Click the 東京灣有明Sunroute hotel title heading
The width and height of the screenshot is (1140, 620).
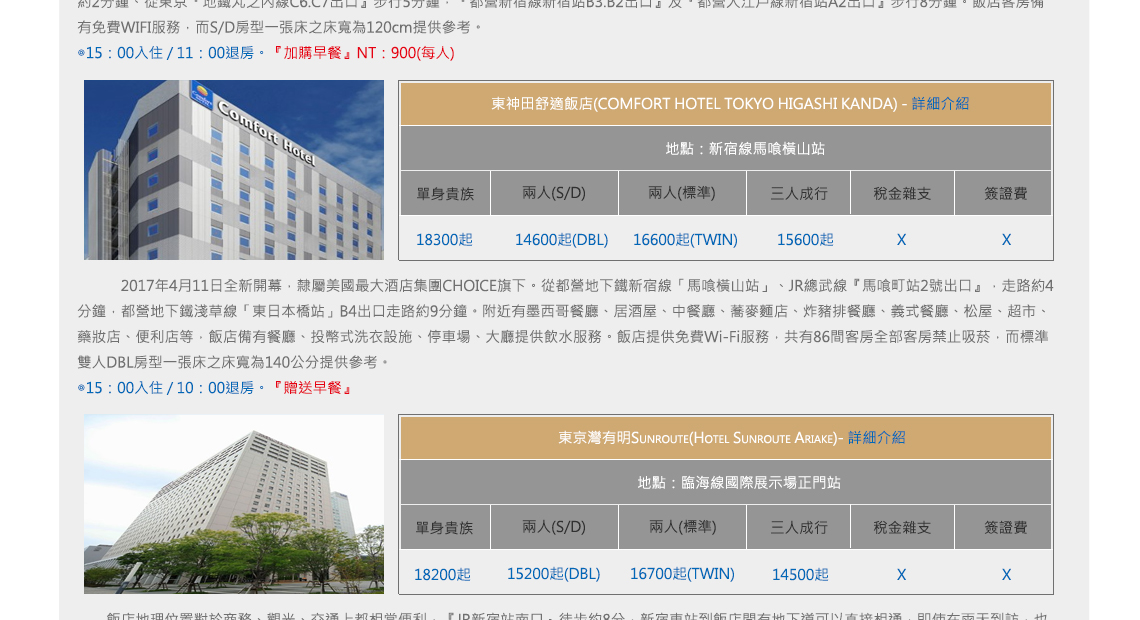click(x=698, y=437)
